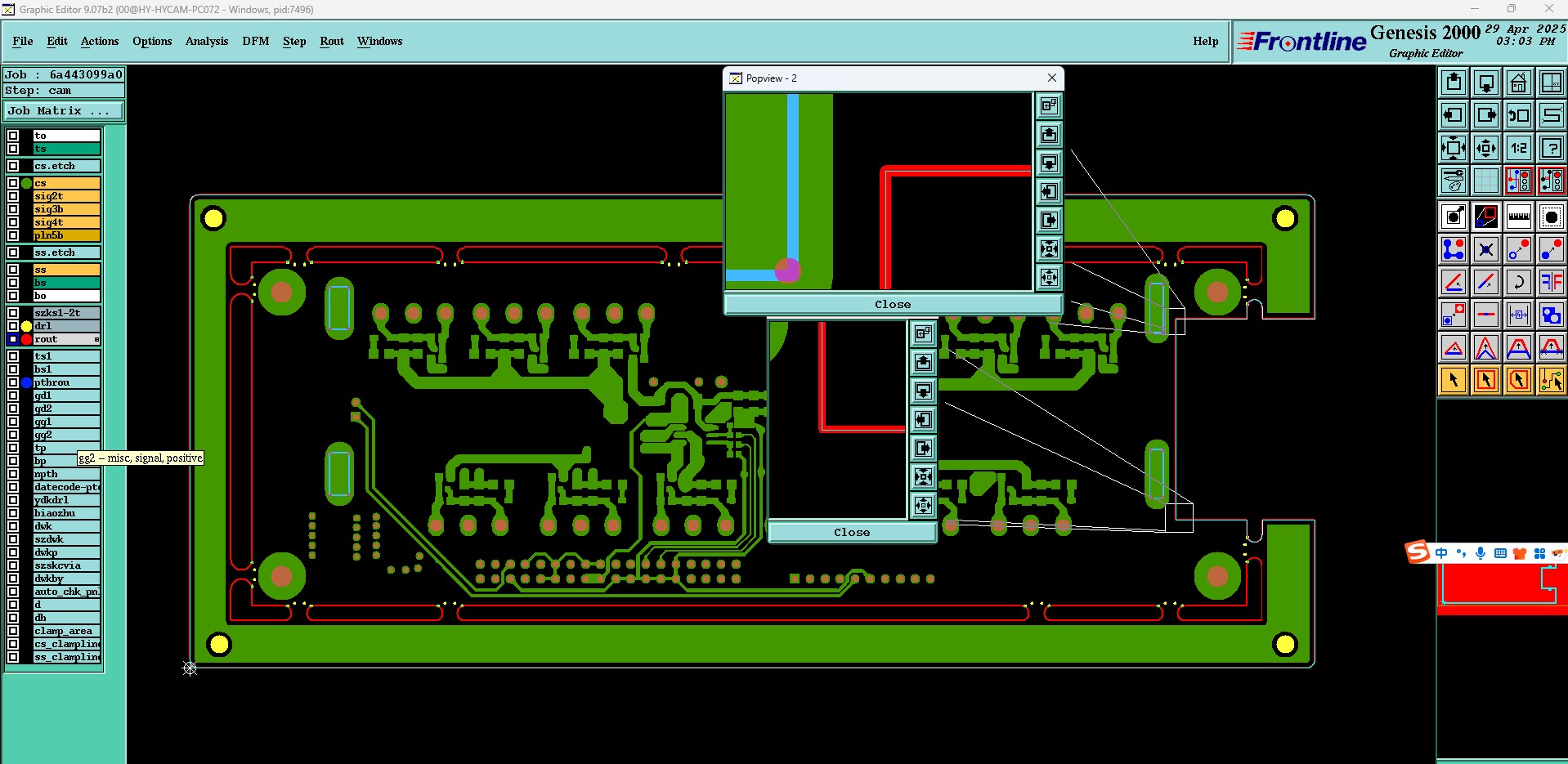This screenshot has height=764, width=1568.
Task: Click the XY coordinate window icon
Action: pos(1552,83)
